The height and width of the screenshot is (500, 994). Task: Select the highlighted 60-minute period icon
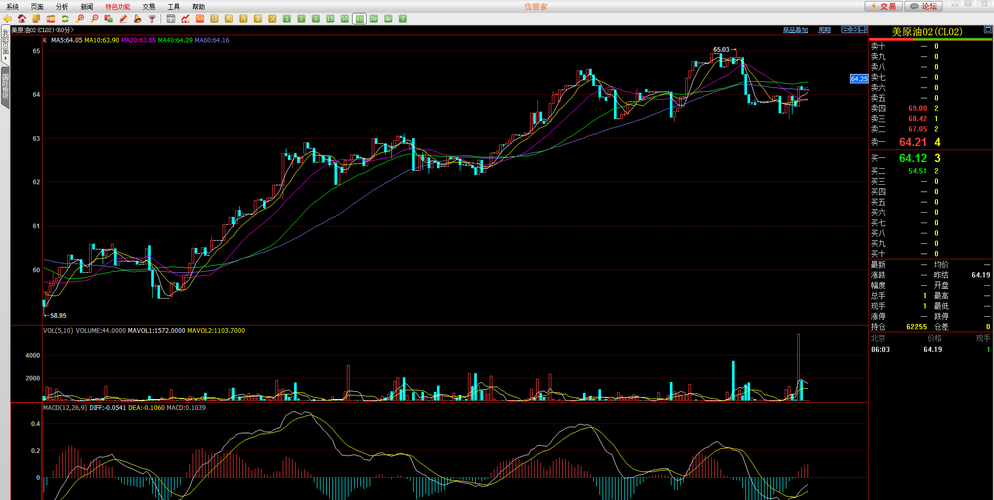(359, 19)
